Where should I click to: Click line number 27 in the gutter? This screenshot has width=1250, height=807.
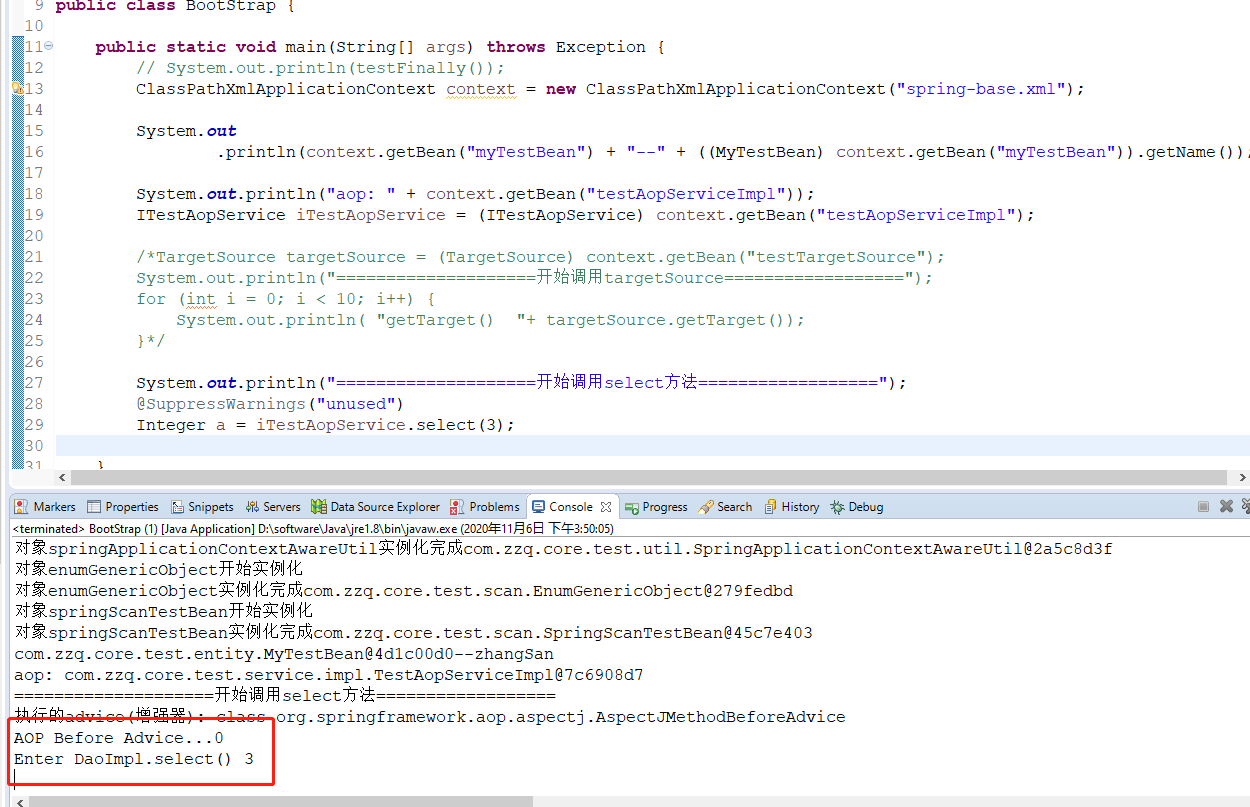click(x=33, y=383)
